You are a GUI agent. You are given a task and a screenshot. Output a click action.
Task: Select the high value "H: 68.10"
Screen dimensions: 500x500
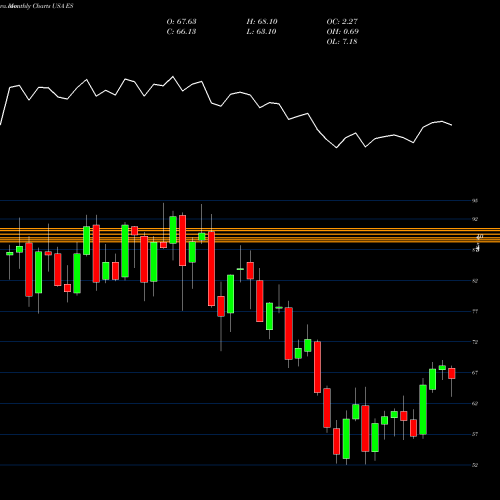pos(262,22)
